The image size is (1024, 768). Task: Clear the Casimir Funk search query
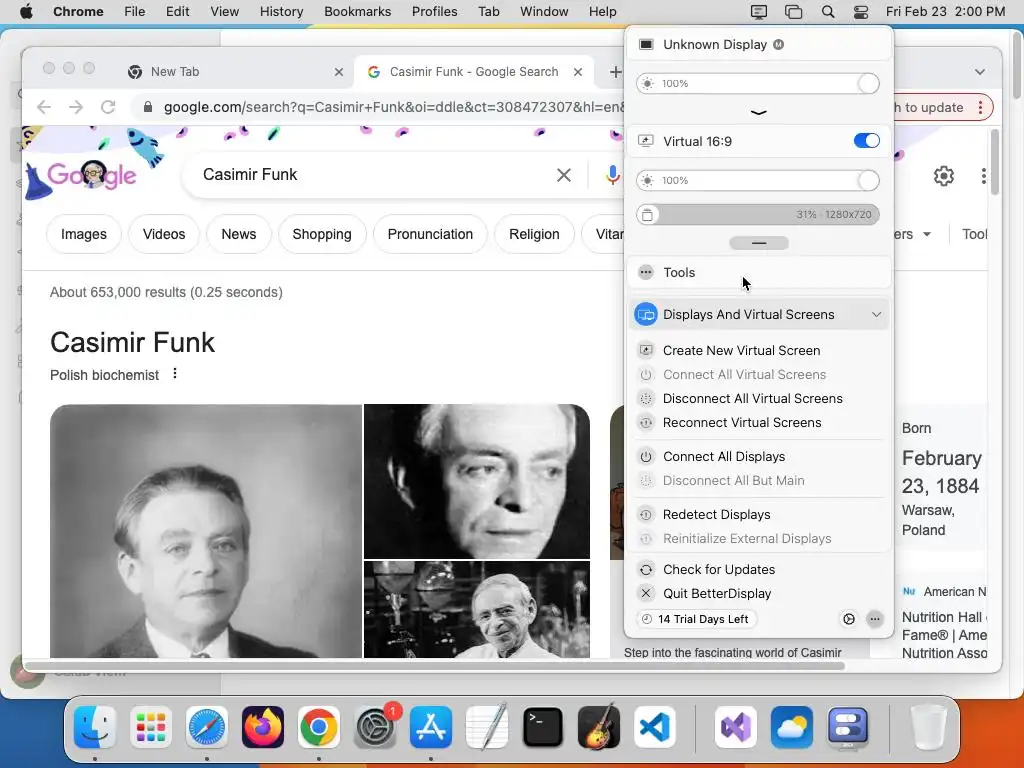pyautogui.click(x=564, y=174)
